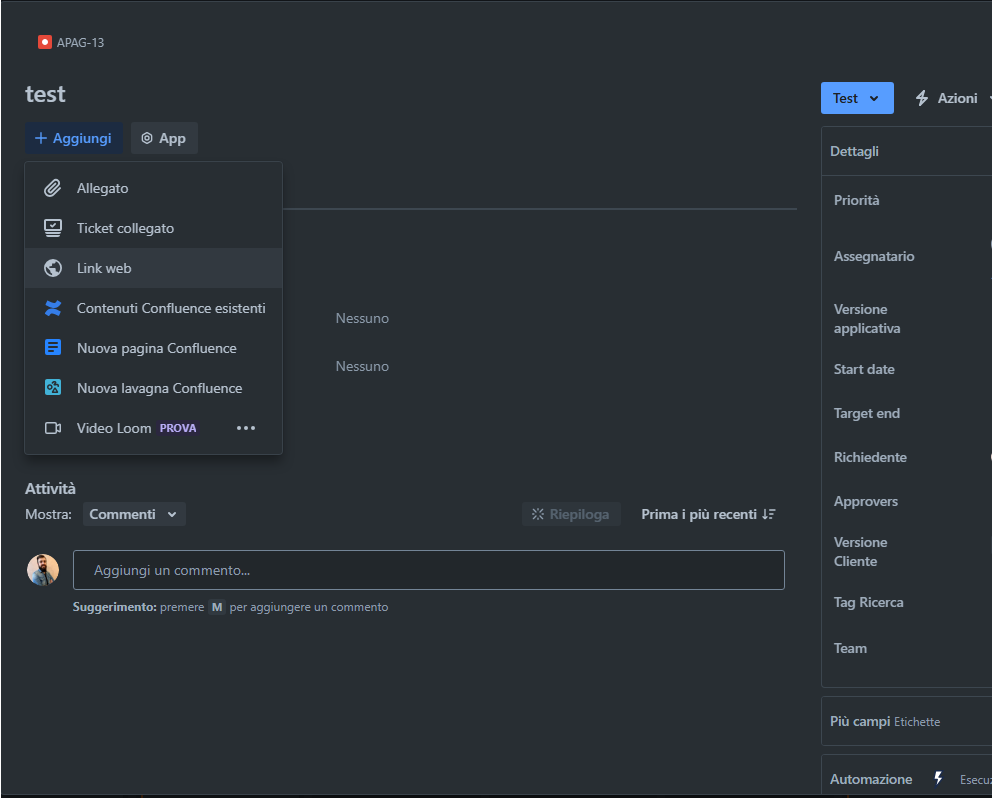The image size is (992, 798).
Task: Expand the Dettagli panel header
Action: [x=906, y=151]
